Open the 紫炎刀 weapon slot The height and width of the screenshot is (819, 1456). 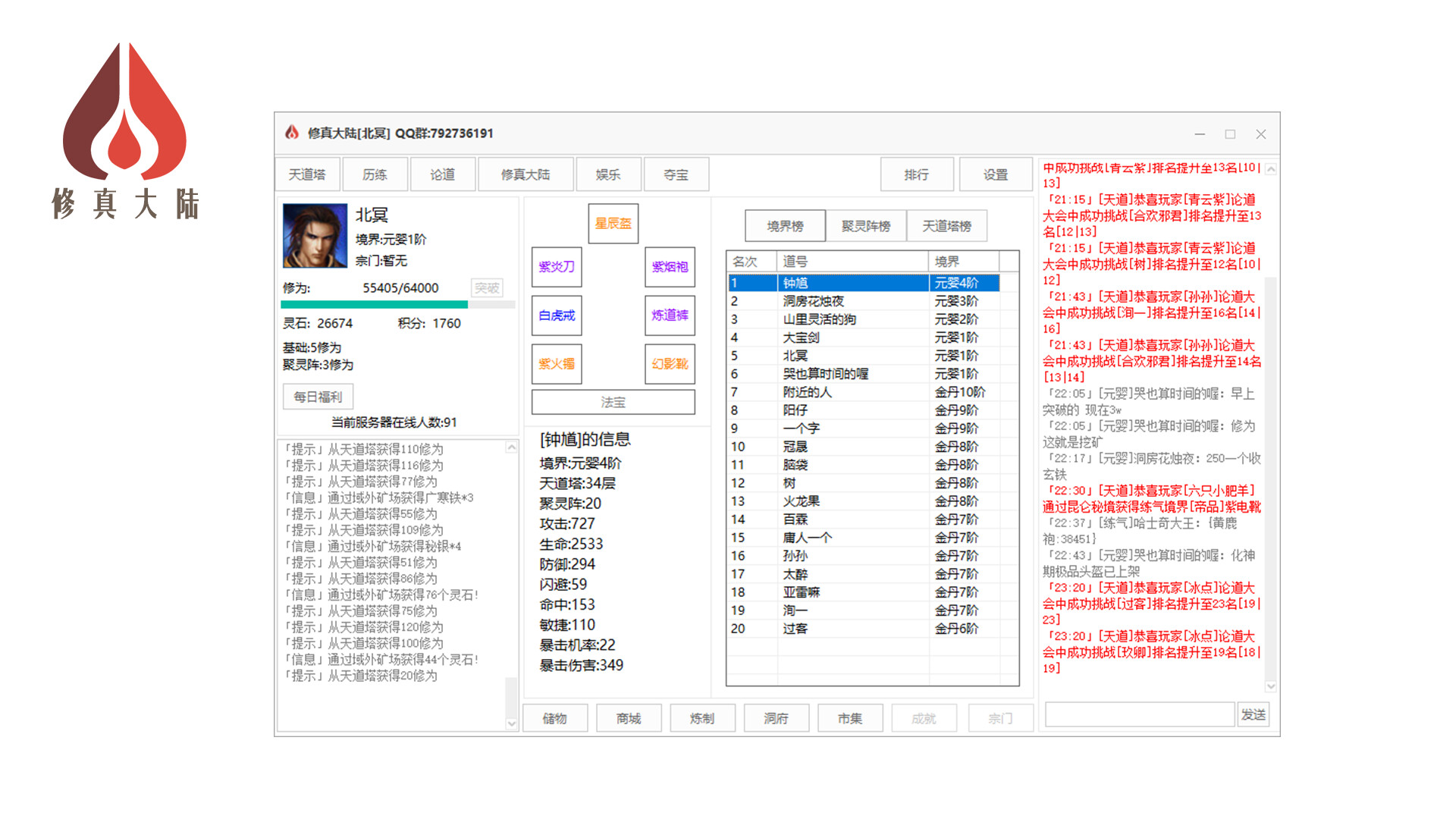click(557, 267)
